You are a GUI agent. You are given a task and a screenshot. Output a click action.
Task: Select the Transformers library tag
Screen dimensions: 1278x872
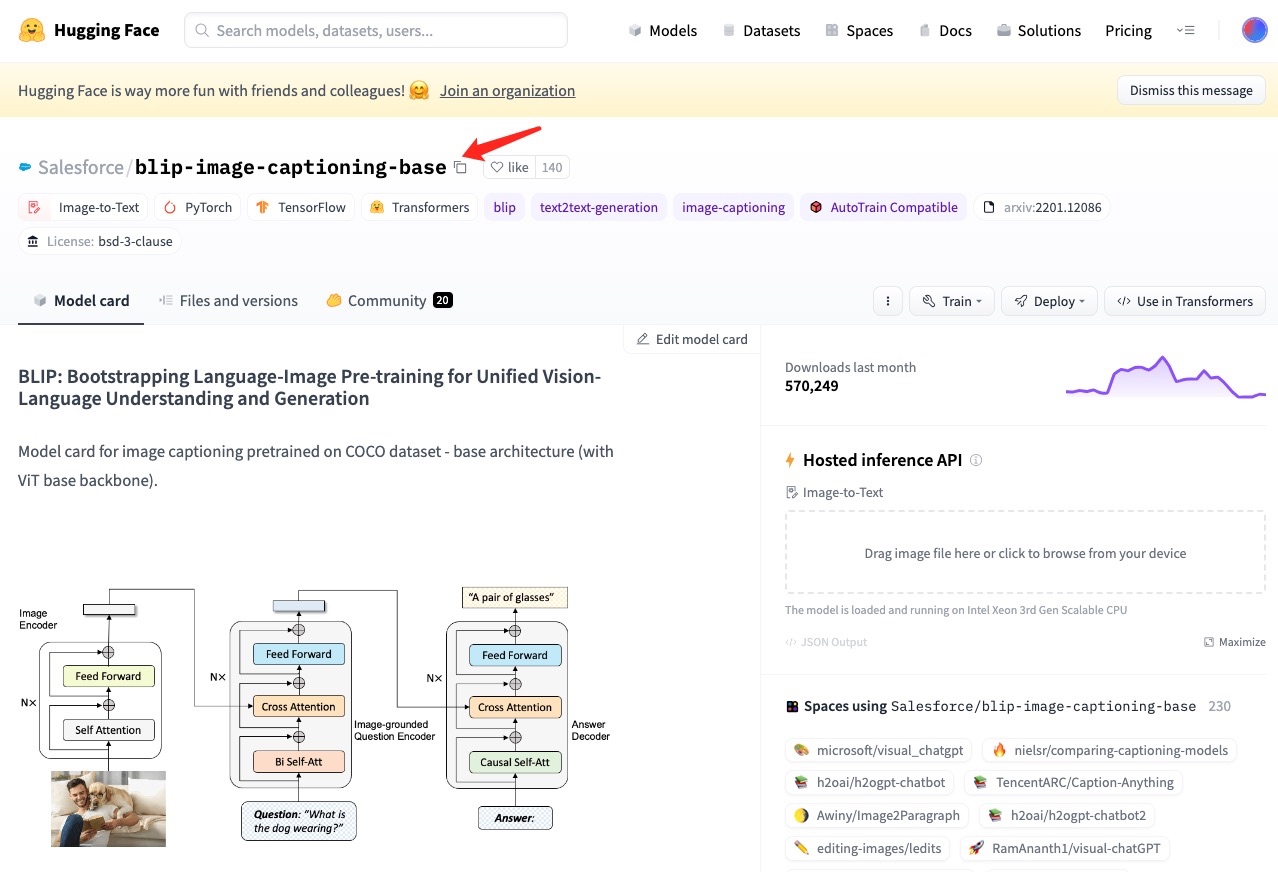point(420,207)
